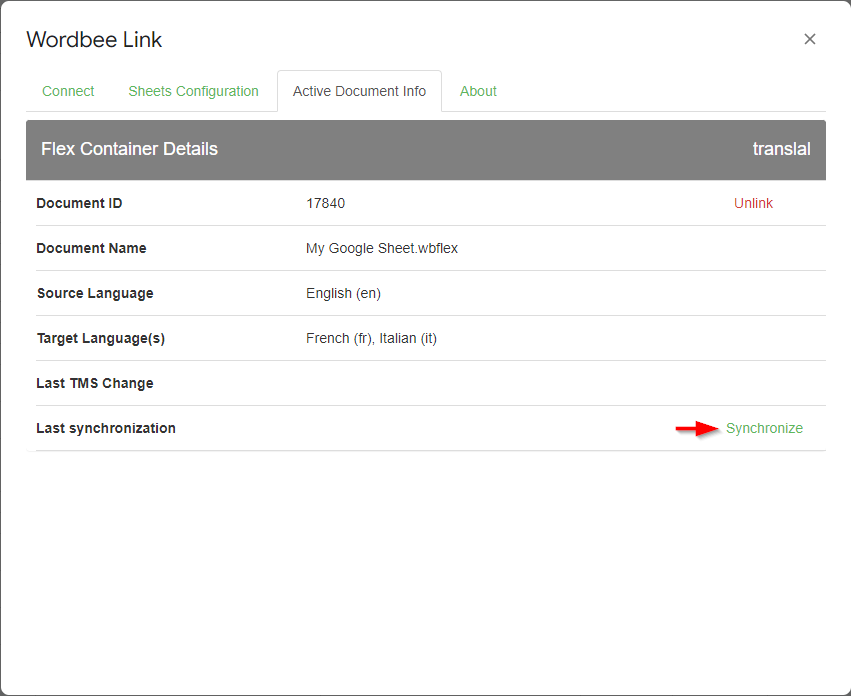Click the Last synchronization label
This screenshot has height=696, width=851.
tap(106, 428)
